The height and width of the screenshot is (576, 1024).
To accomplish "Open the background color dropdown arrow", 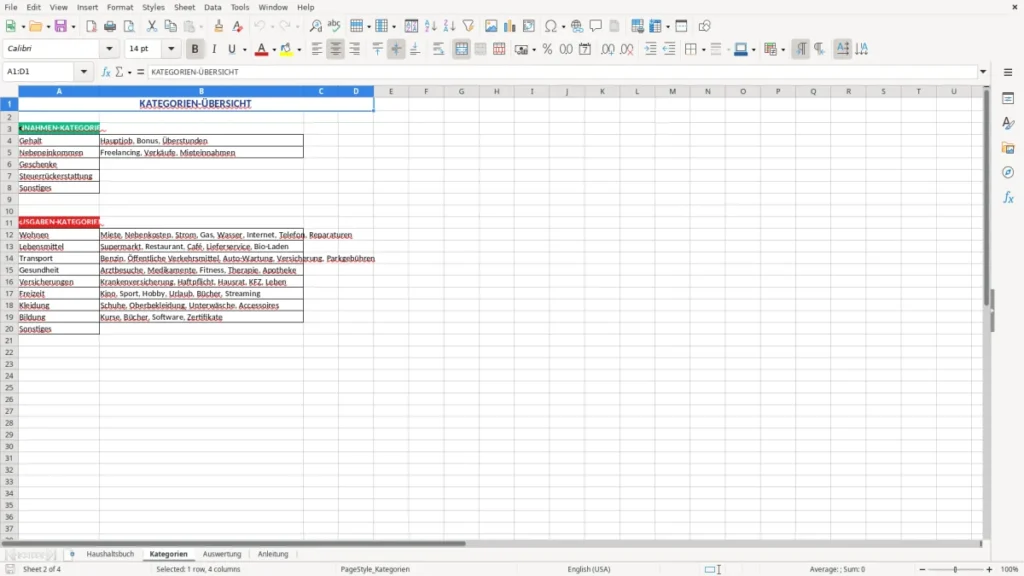I will tap(299, 50).
